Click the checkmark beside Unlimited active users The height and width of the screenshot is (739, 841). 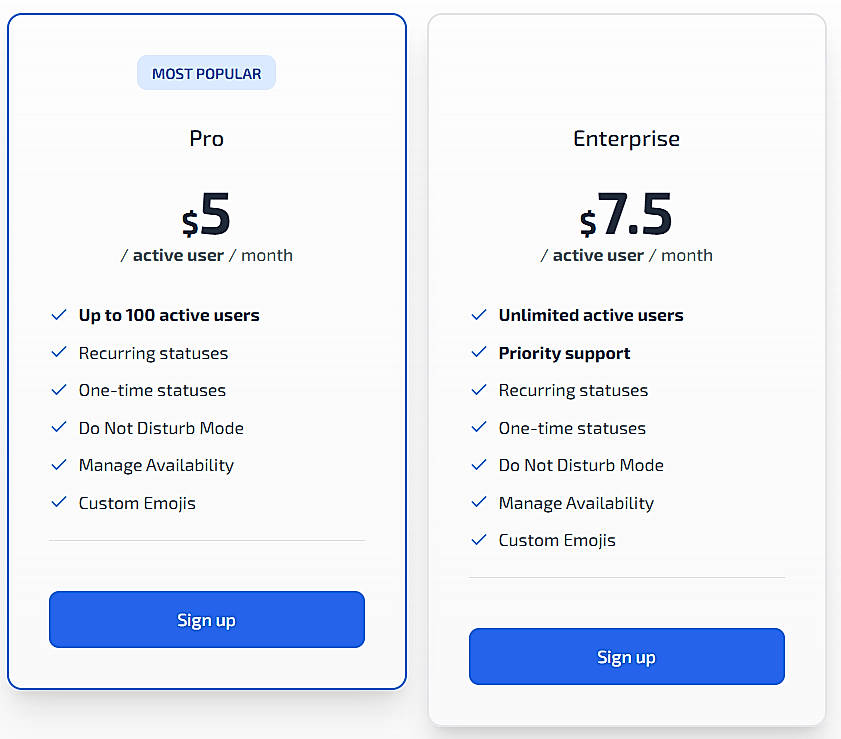pyautogui.click(x=479, y=315)
